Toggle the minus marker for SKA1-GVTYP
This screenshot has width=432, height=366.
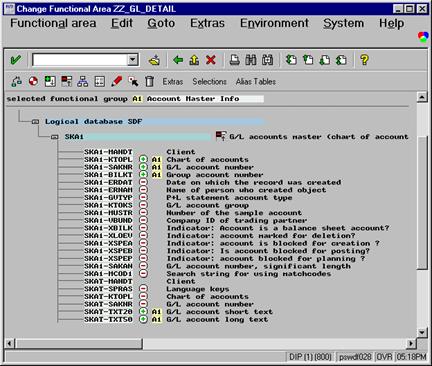(x=143, y=197)
